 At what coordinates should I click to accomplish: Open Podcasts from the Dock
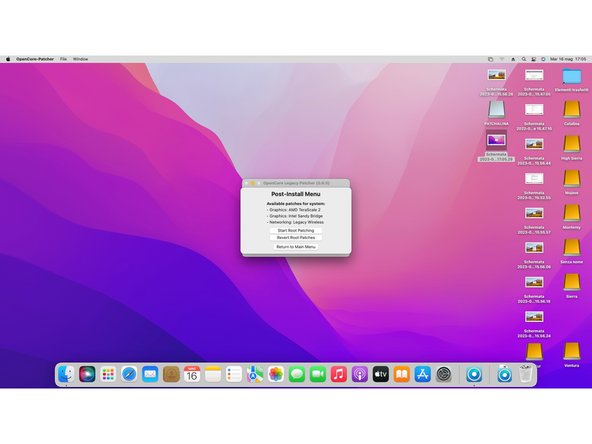[x=360, y=374]
